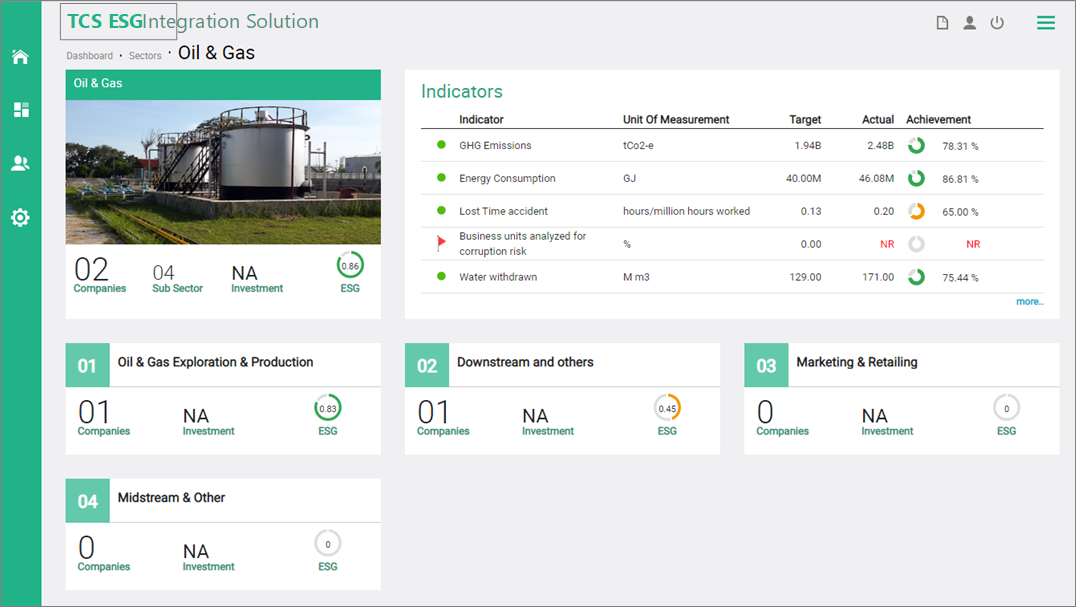1076x607 pixels.
Task: Click the 04 number tile
Action: coord(87,501)
